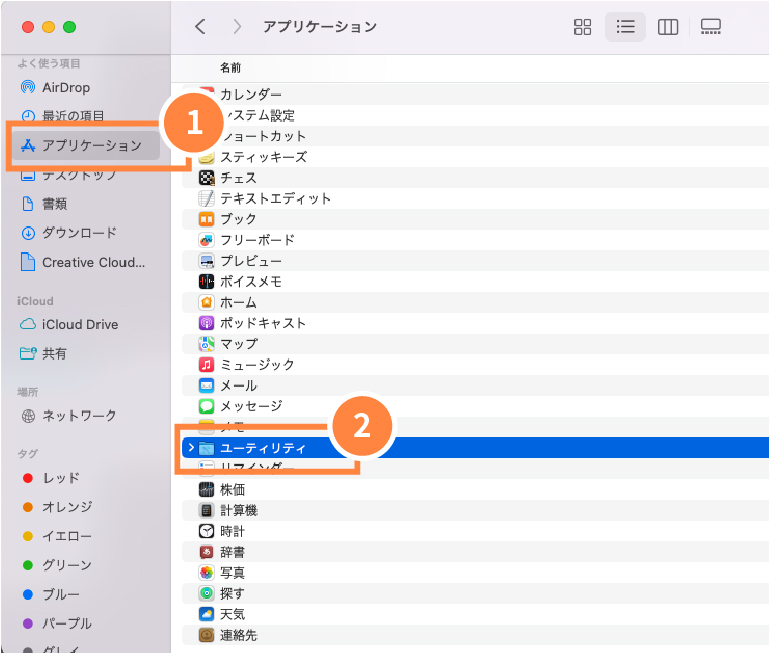Filter by オレンジ tag

pos(57,507)
